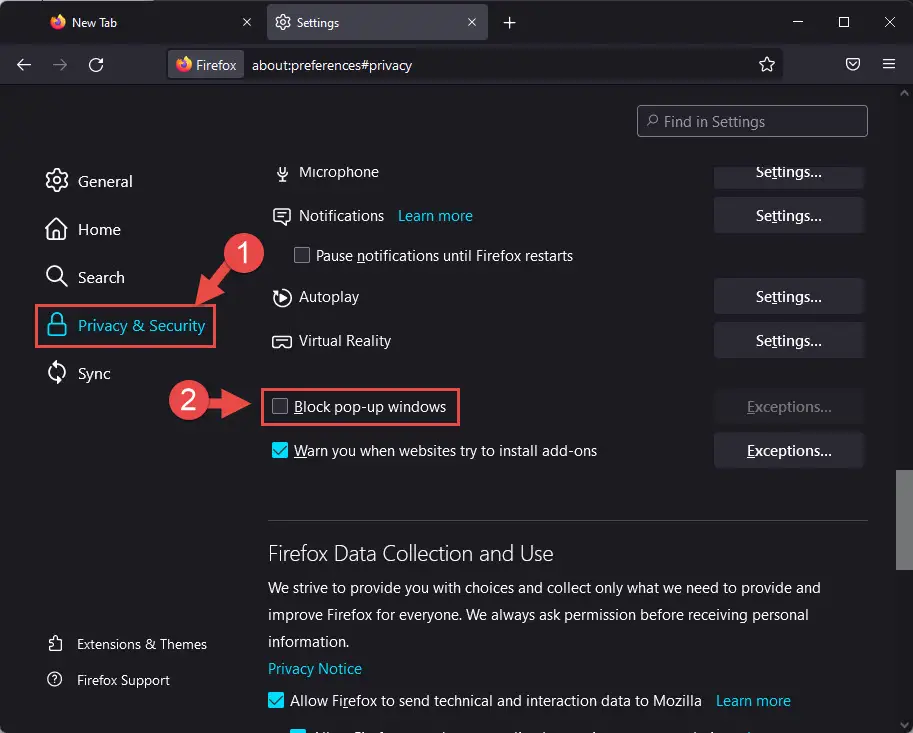Select the Settings tab
Screen dimensions: 913x733
[377, 22]
